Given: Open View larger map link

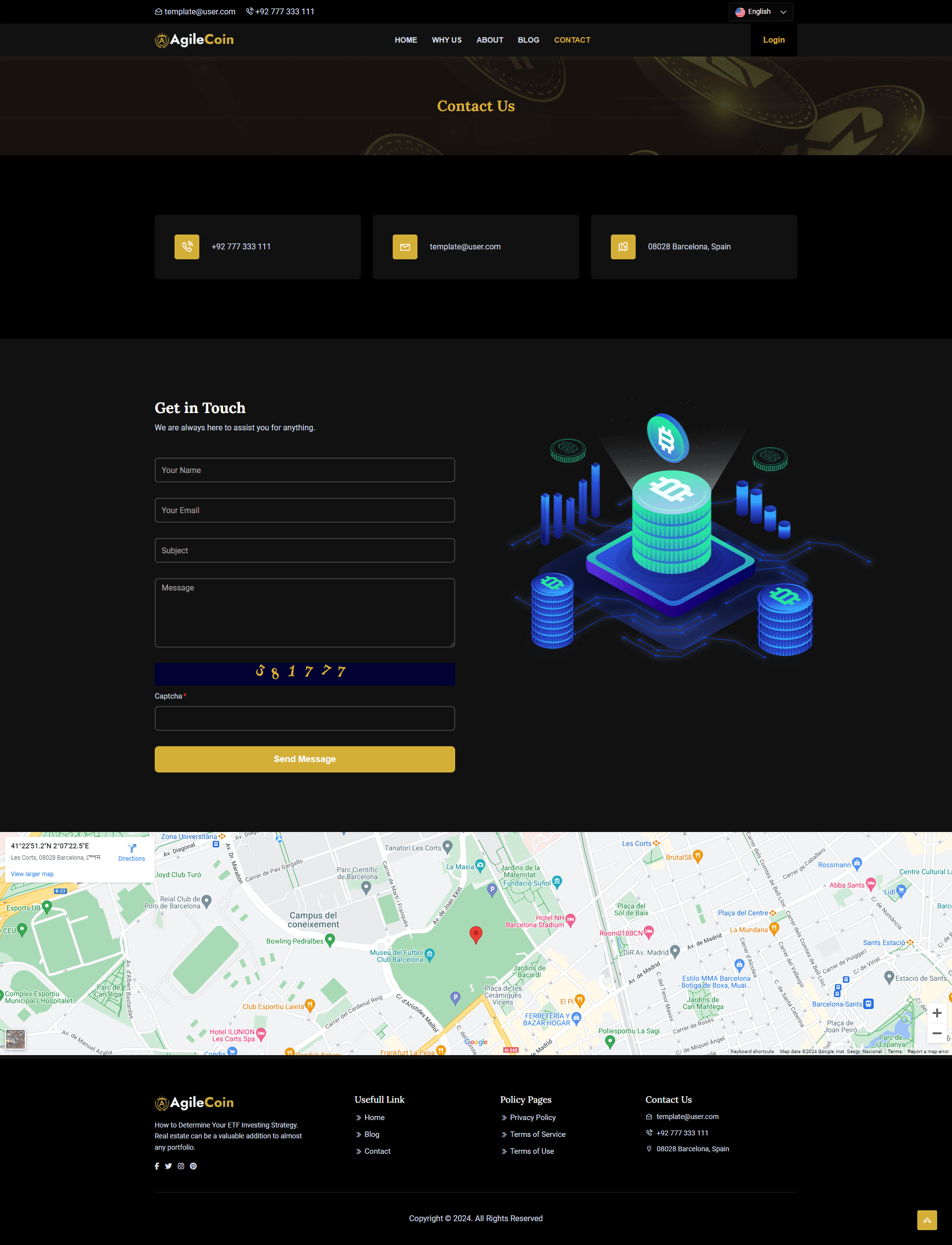Looking at the screenshot, I should [x=32, y=874].
